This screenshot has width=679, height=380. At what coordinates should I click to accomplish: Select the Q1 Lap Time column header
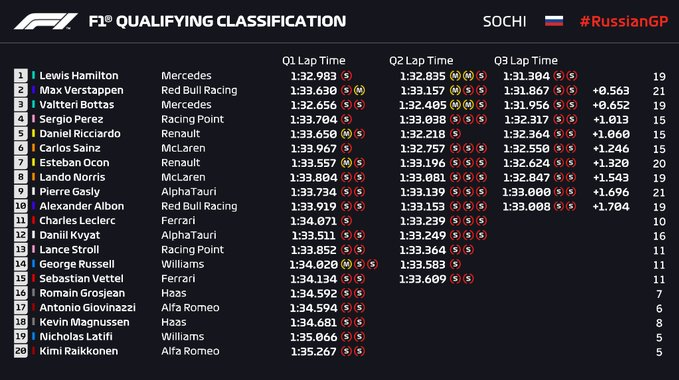tap(314, 61)
